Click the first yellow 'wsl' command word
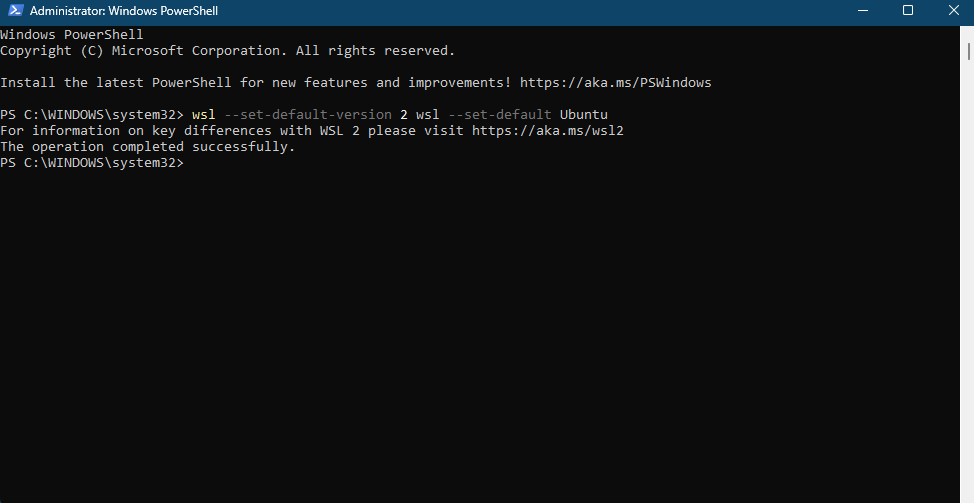This screenshot has height=503, width=974. pos(204,115)
